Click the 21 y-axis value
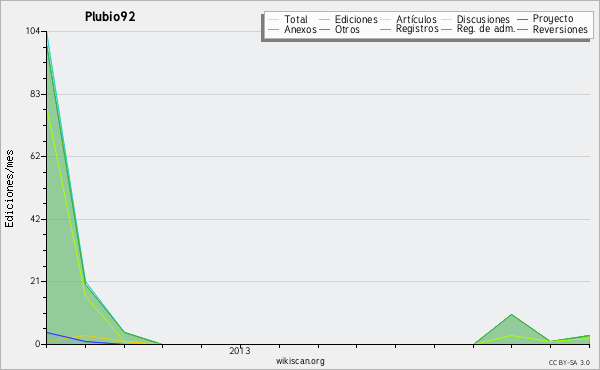The height and width of the screenshot is (370, 600). pos(35,281)
